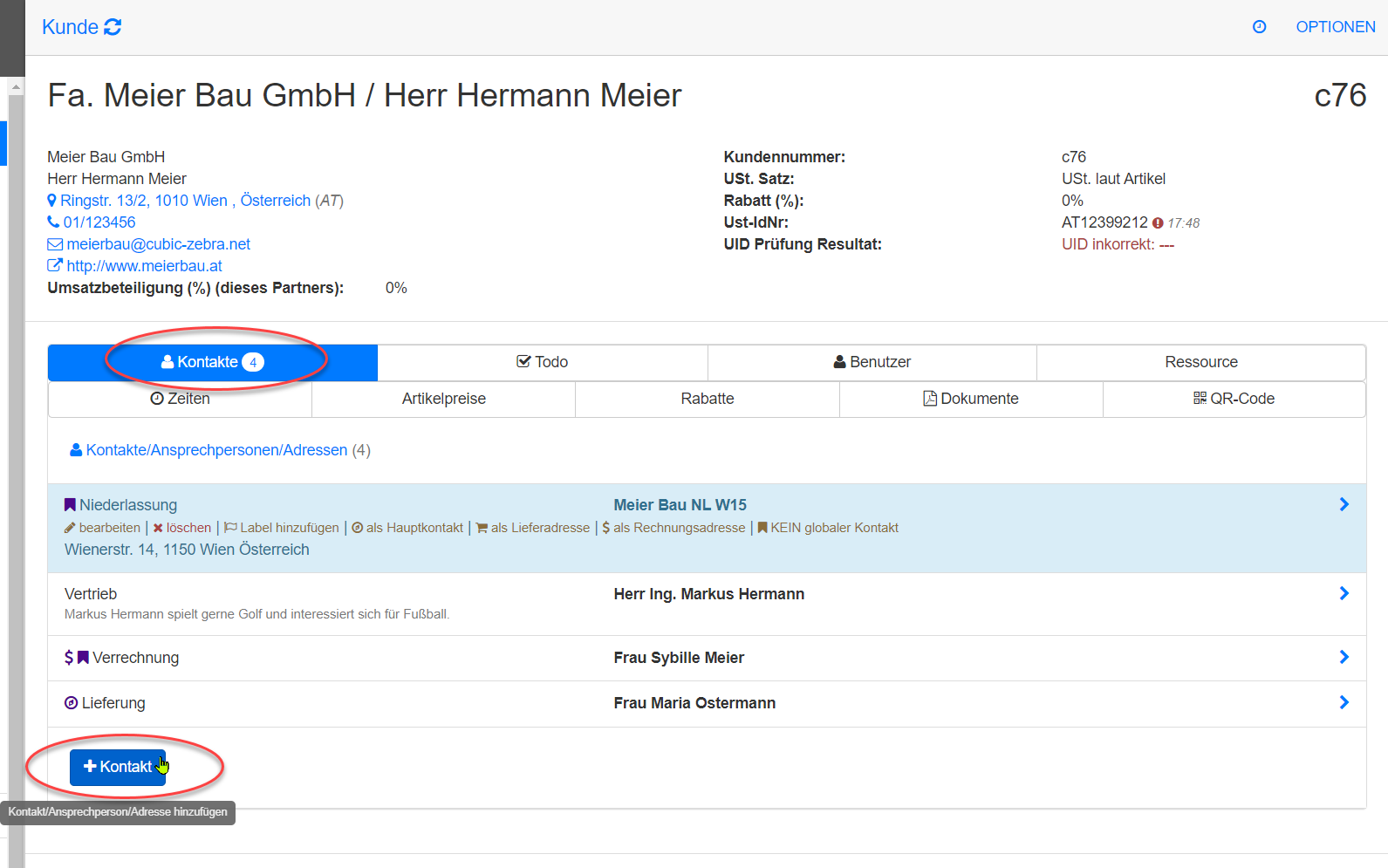Select the QR-Code tab
This screenshot has height=868, width=1388.
1234,399
